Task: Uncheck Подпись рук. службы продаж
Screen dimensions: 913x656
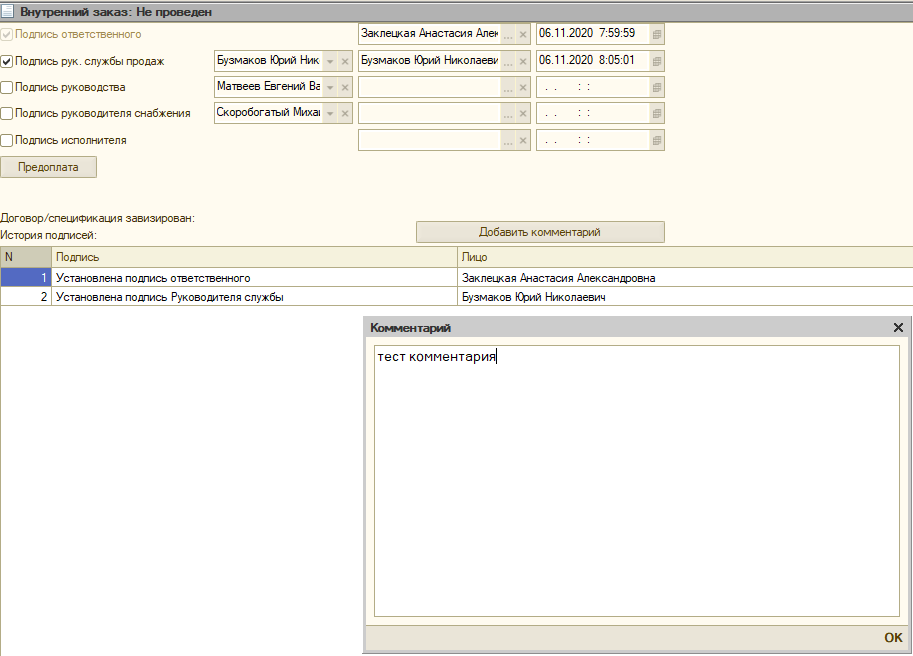Action: pyautogui.click(x=6, y=61)
